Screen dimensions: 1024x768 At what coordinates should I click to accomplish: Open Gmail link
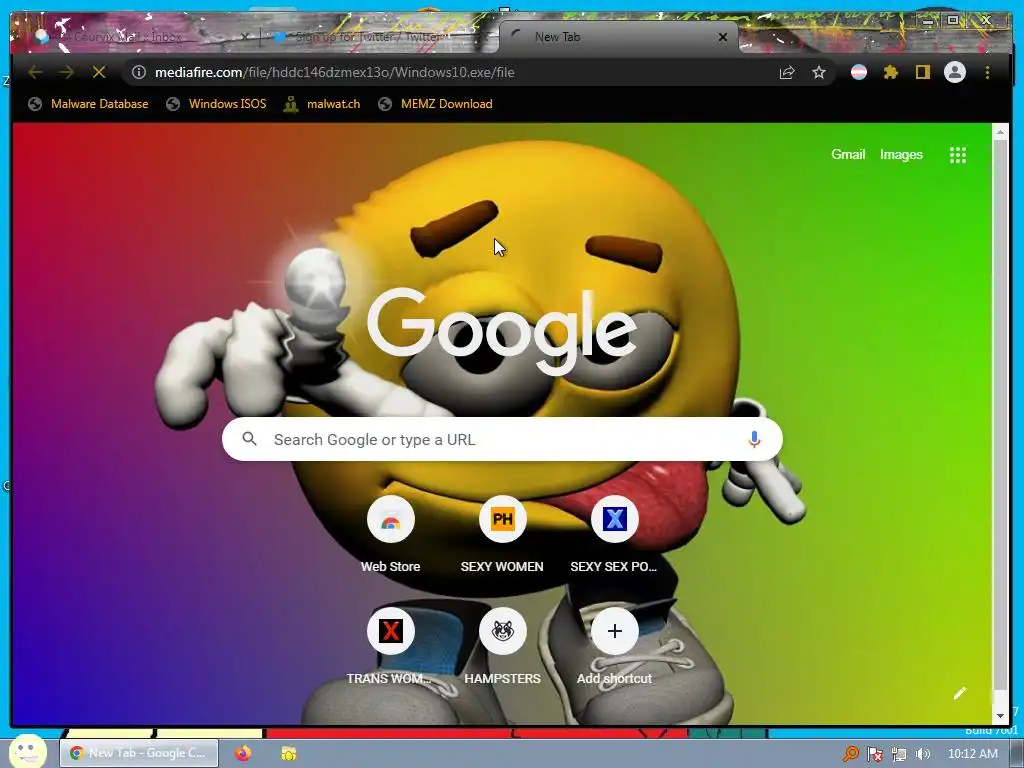pyautogui.click(x=848, y=155)
